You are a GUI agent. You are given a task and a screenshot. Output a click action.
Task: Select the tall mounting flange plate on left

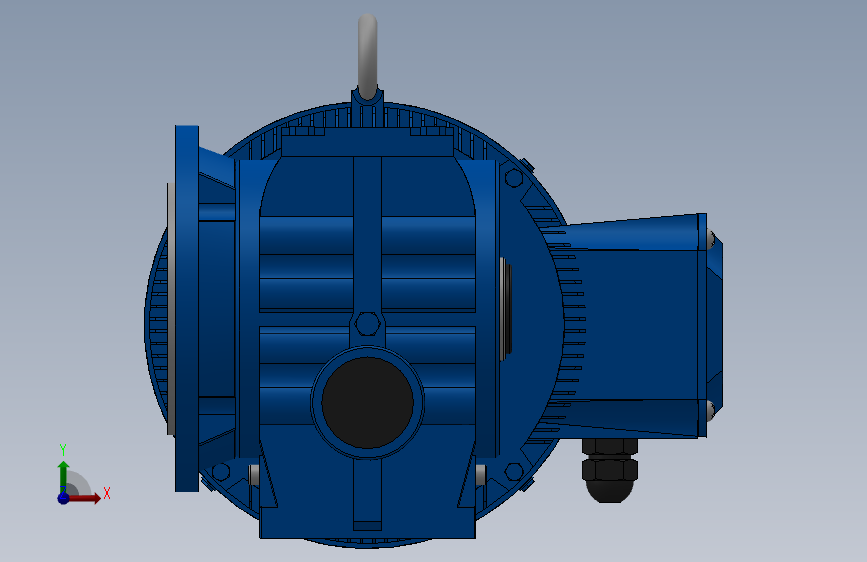(187, 309)
